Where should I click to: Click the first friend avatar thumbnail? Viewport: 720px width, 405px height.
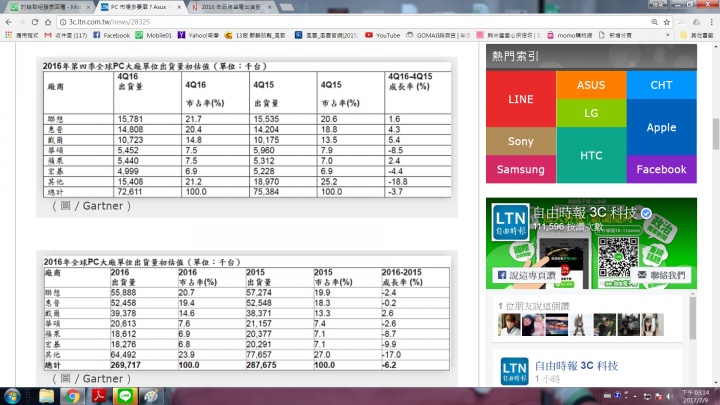coord(509,325)
